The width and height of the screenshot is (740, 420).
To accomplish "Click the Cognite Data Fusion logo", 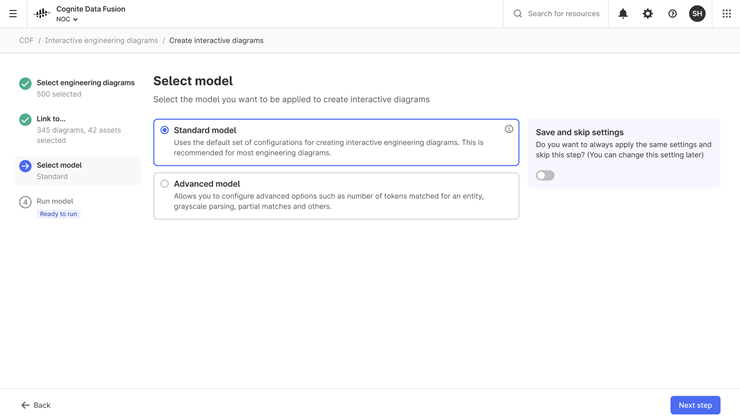I will (x=42, y=14).
